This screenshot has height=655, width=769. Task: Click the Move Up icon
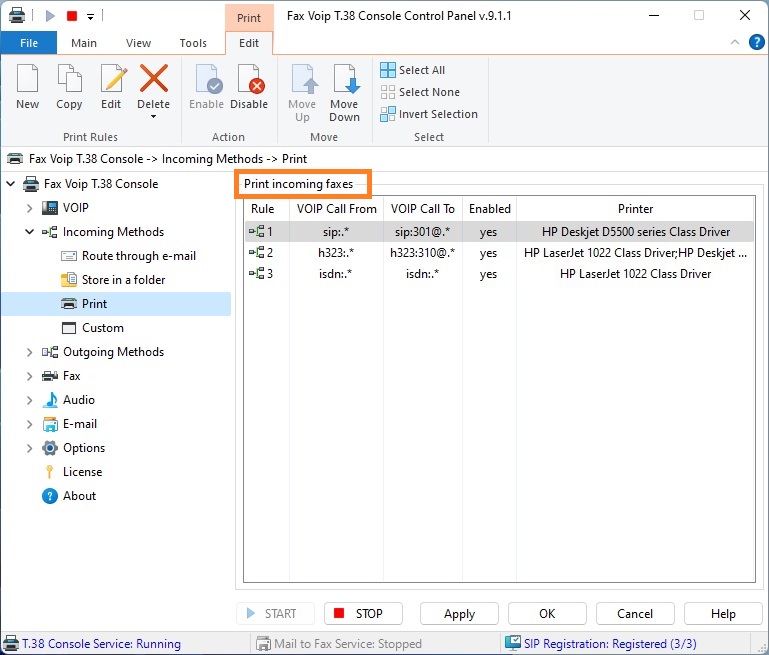[304, 78]
